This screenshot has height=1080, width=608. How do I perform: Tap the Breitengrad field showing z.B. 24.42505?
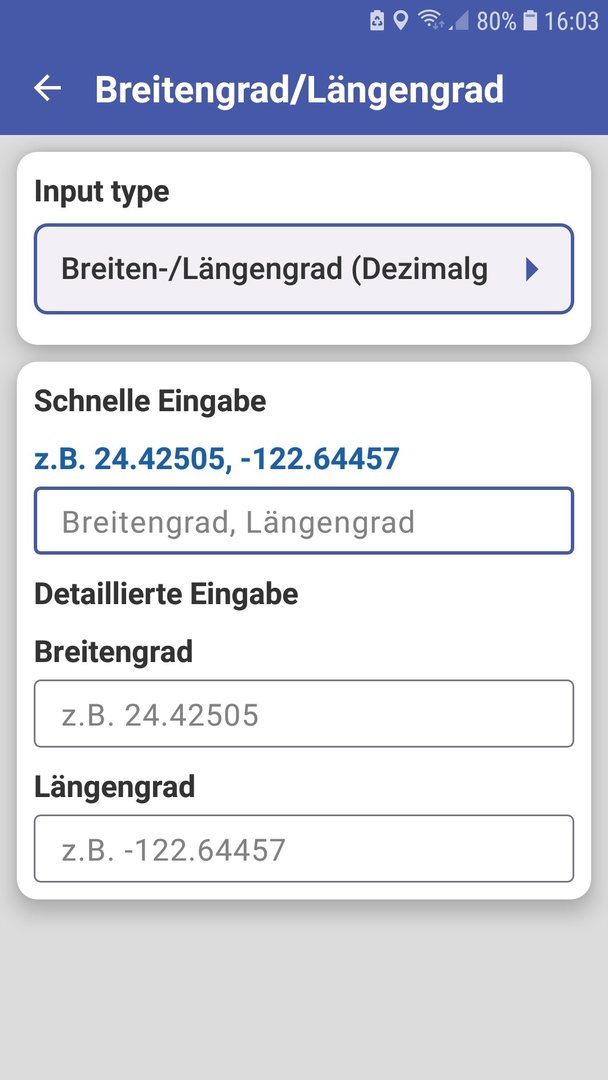pos(304,714)
